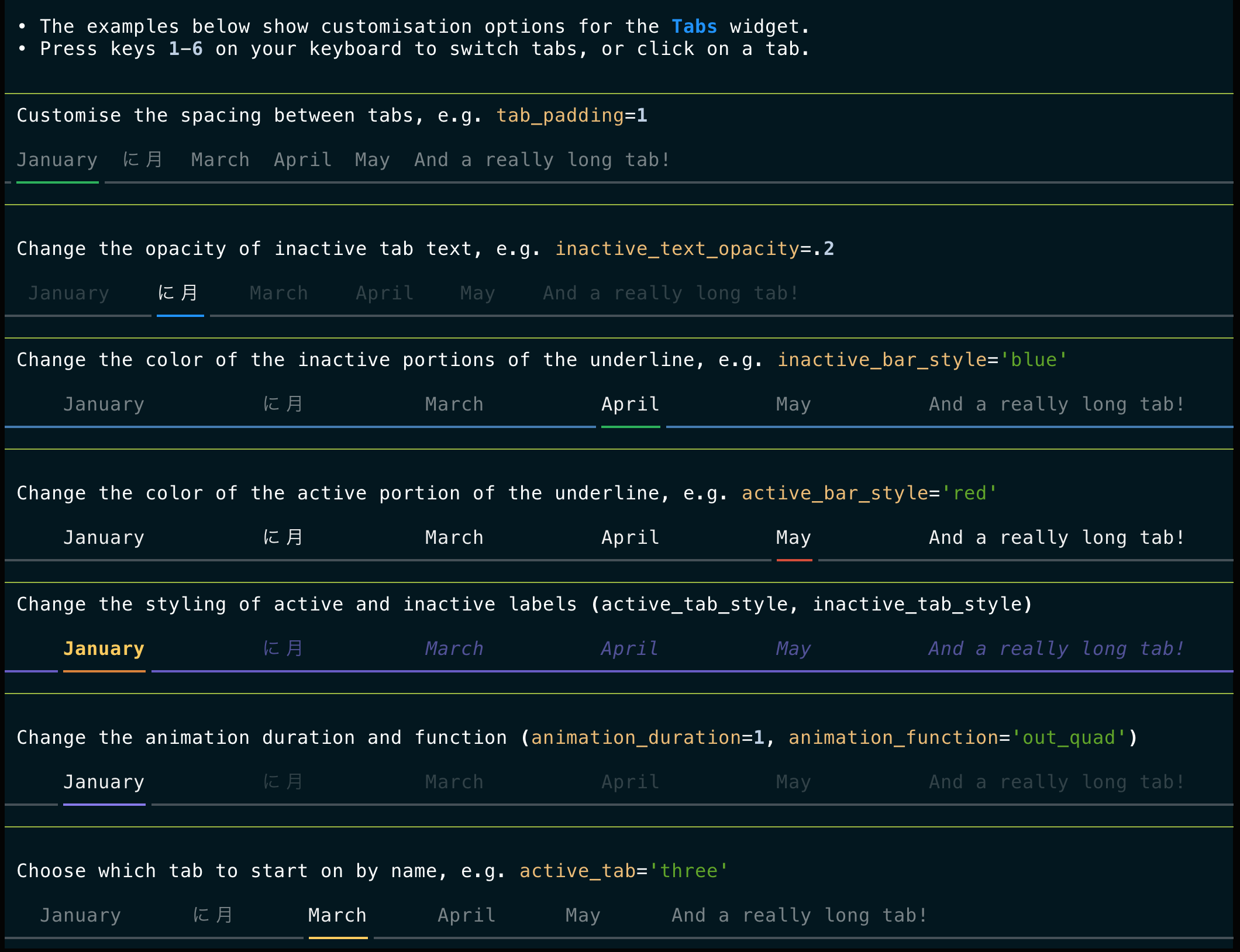
Task: Click に月 tab in active_bar_style row
Action: [283, 537]
